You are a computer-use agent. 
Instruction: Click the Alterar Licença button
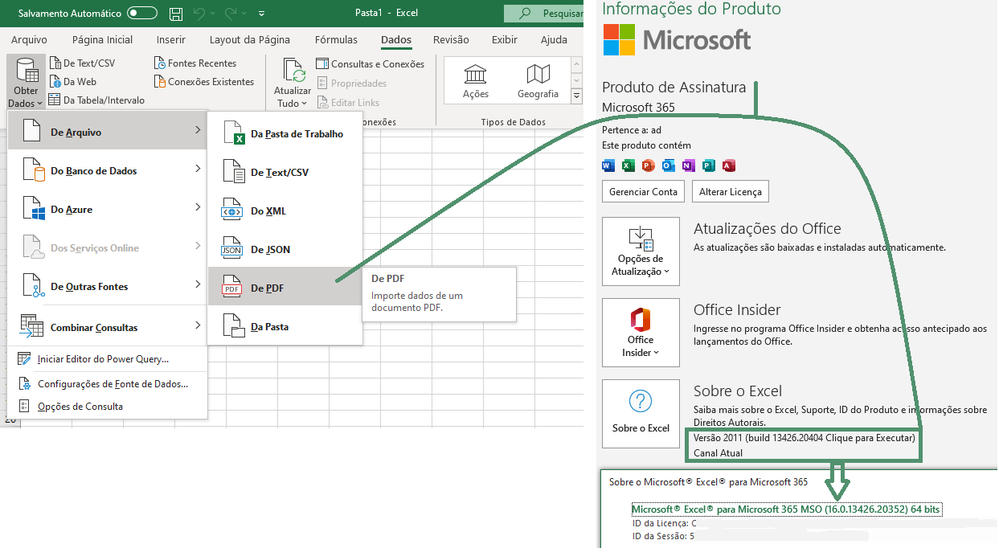(x=730, y=191)
